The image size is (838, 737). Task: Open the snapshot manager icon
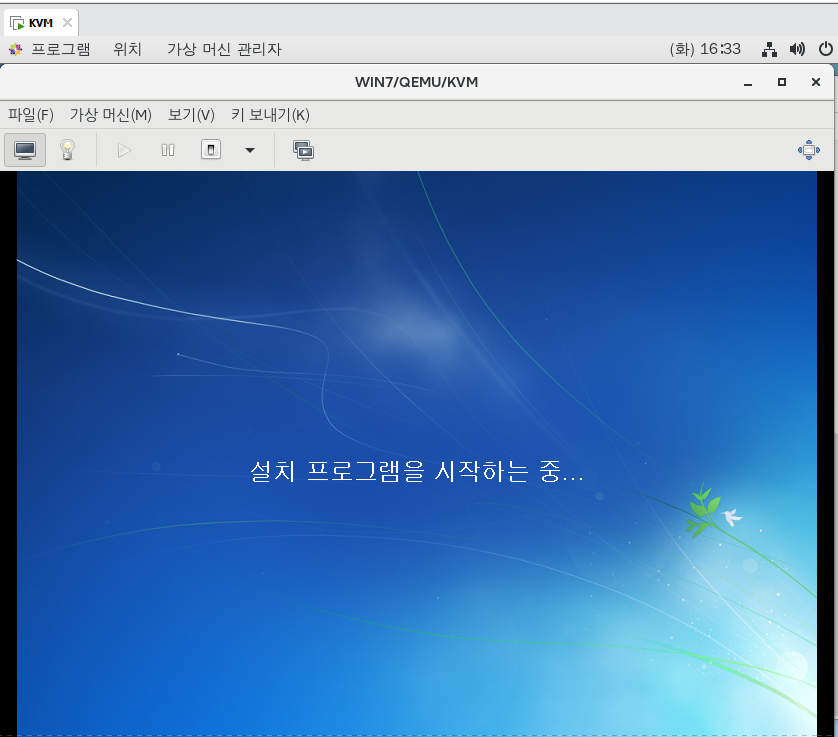click(303, 150)
